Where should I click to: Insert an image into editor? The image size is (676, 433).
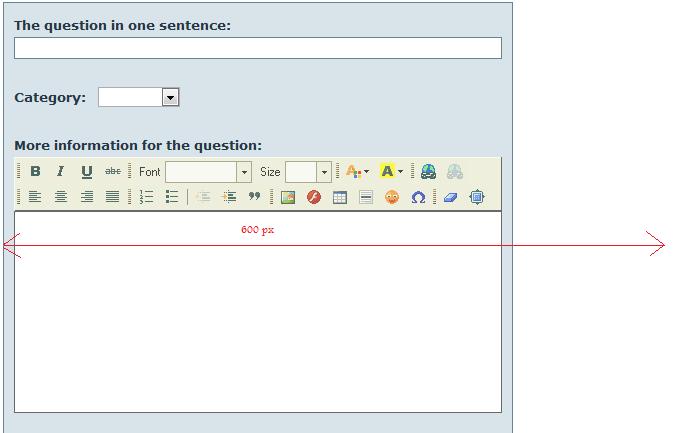[288, 197]
